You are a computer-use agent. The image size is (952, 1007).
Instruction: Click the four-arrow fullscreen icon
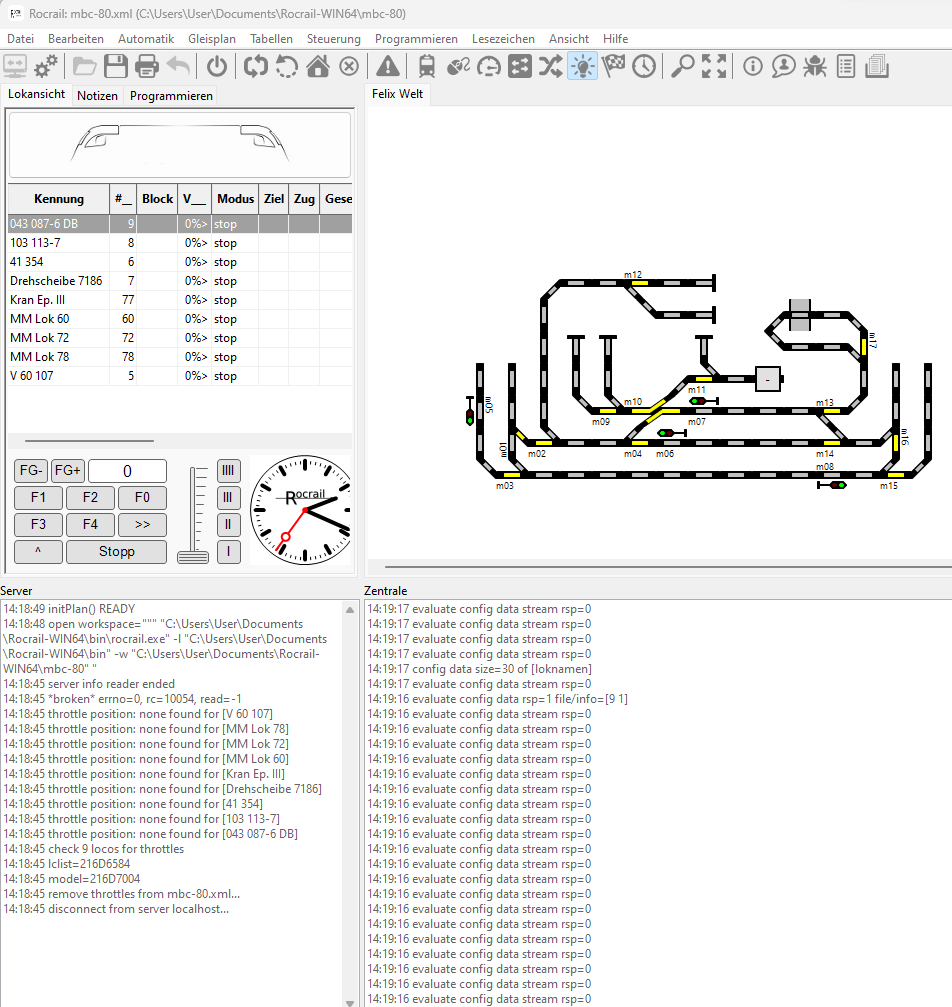point(714,66)
